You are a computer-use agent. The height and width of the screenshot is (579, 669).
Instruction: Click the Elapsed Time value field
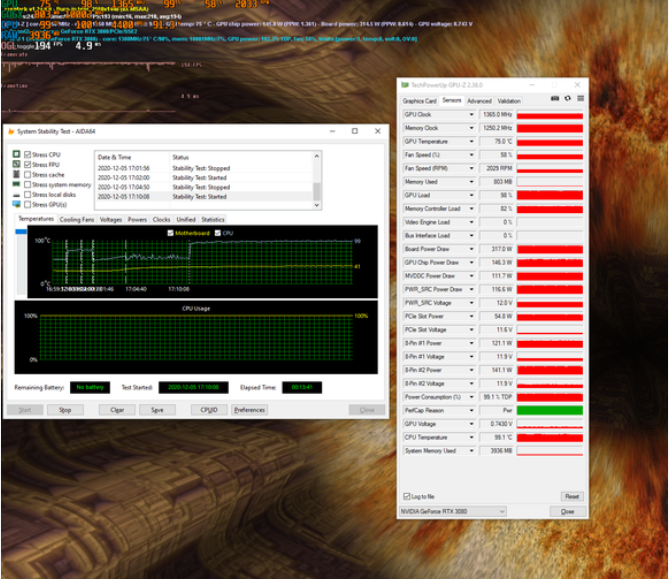click(x=302, y=387)
